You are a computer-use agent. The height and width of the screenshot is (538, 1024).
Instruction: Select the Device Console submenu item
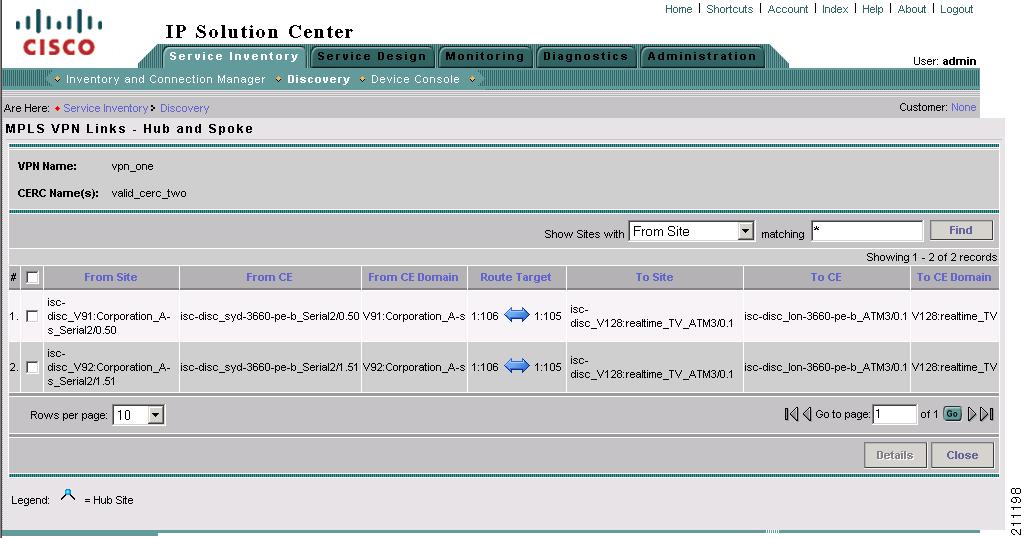(x=415, y=79)
